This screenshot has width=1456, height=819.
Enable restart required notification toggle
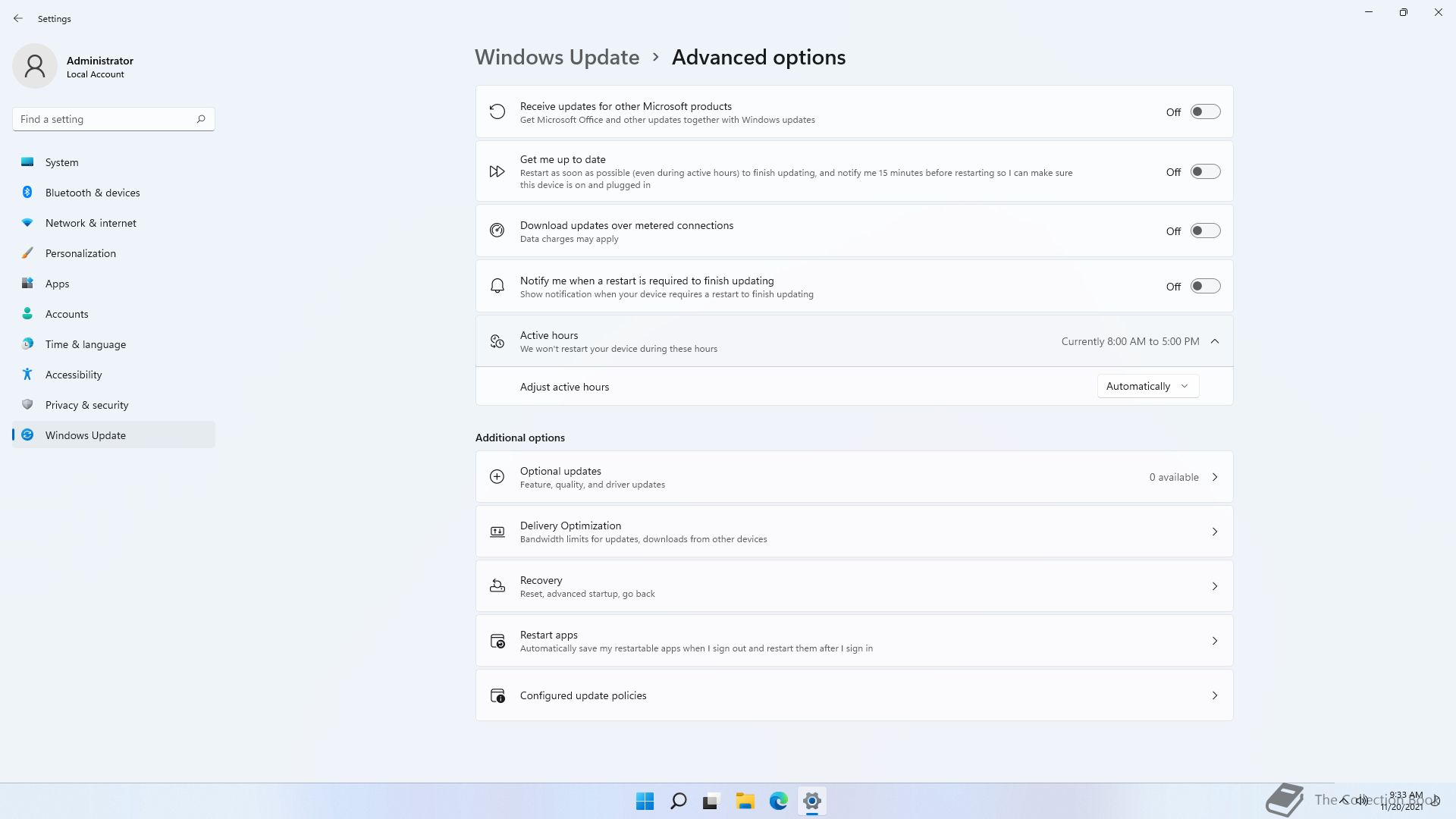pos(1205,287)
